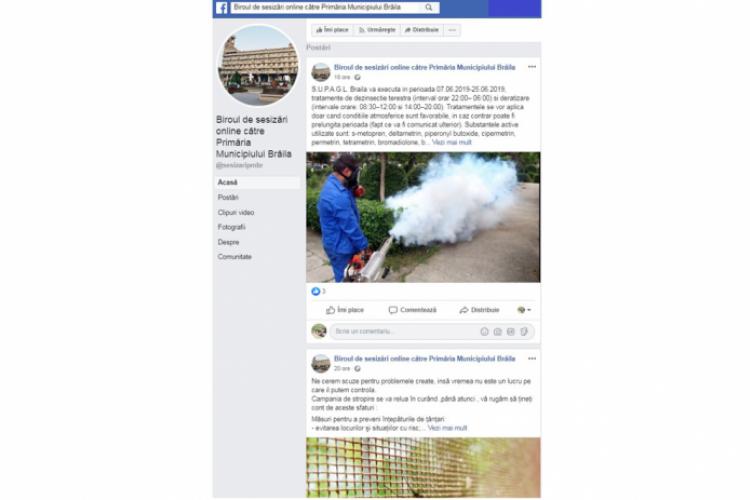750x500 pixels.
Task: Click Urmărește button at page top
Action: (377, 30)
